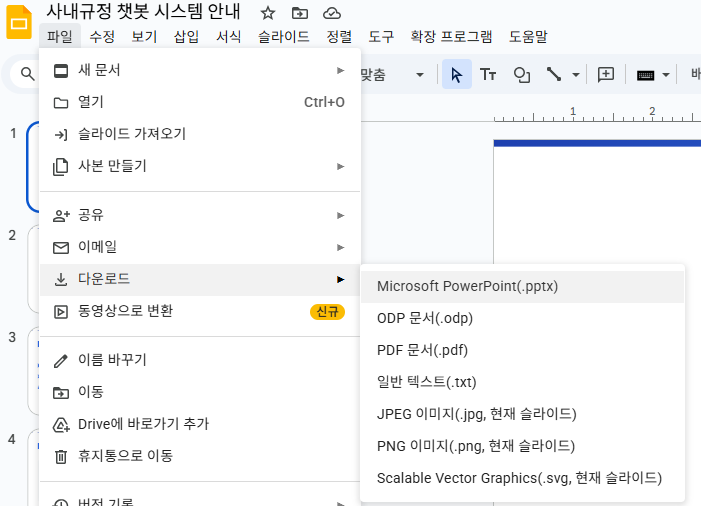Download as Scalable Vector Graphics (.svg)
The image size is (701, 506).
(x=522, y=478)
